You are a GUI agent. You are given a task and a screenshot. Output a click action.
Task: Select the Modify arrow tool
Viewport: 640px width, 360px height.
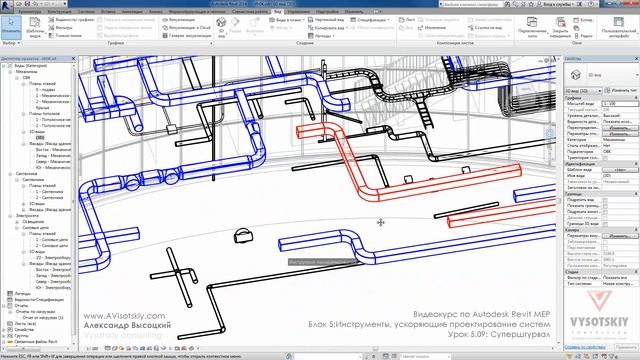click(x=11, y=27)
